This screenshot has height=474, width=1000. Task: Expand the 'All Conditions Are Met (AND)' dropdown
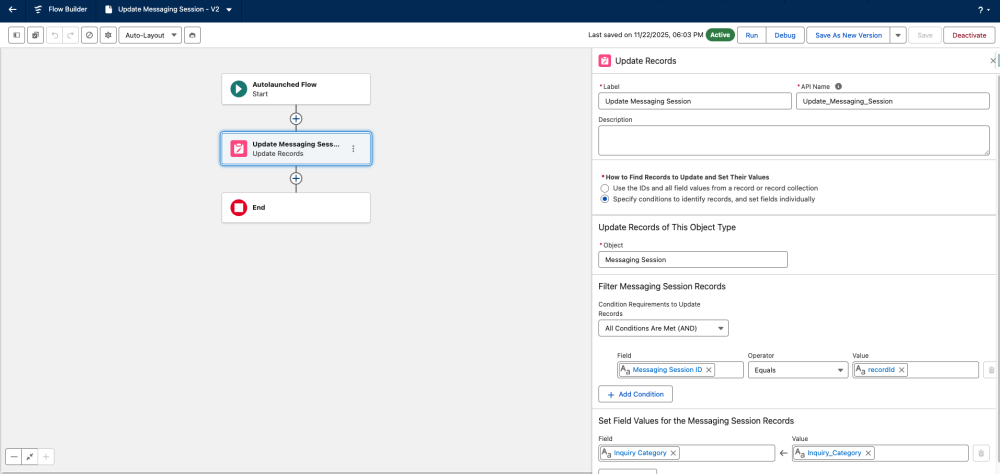click(x=663, y=328)
